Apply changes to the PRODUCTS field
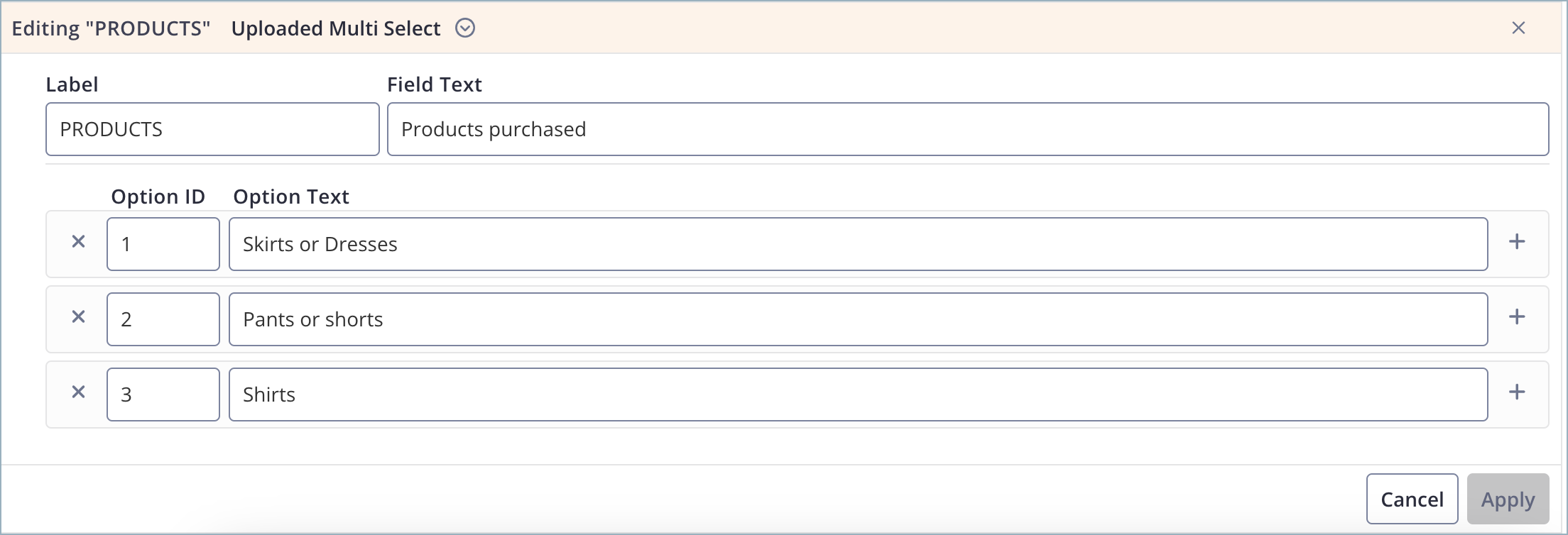This screenshot has height=535, width=1568. (1507, 498)
